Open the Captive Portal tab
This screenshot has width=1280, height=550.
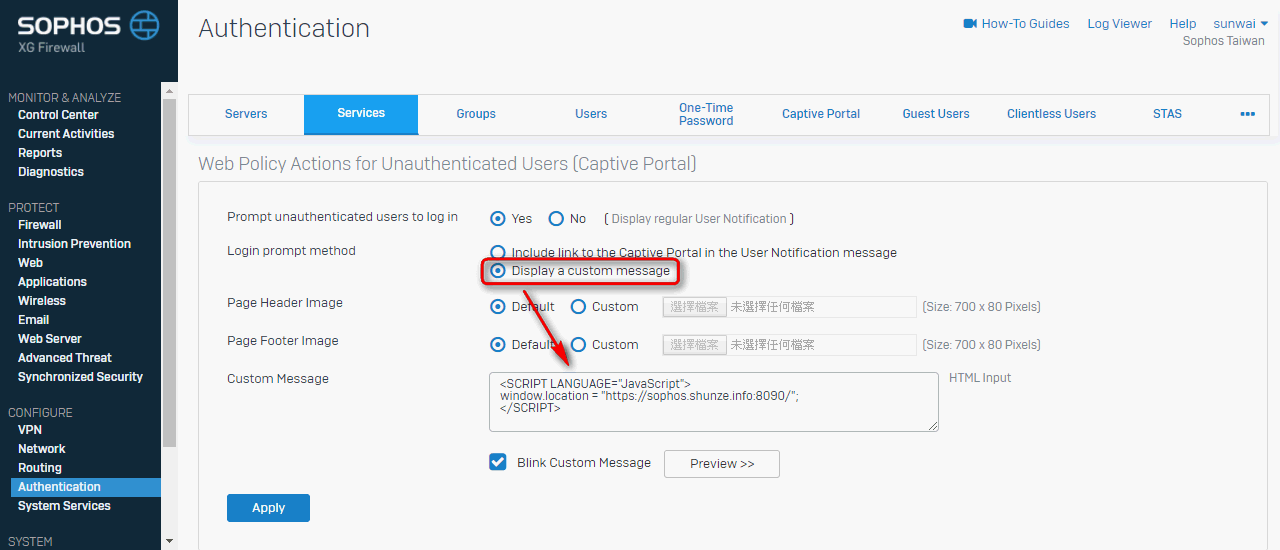click(x=821, y=114)
